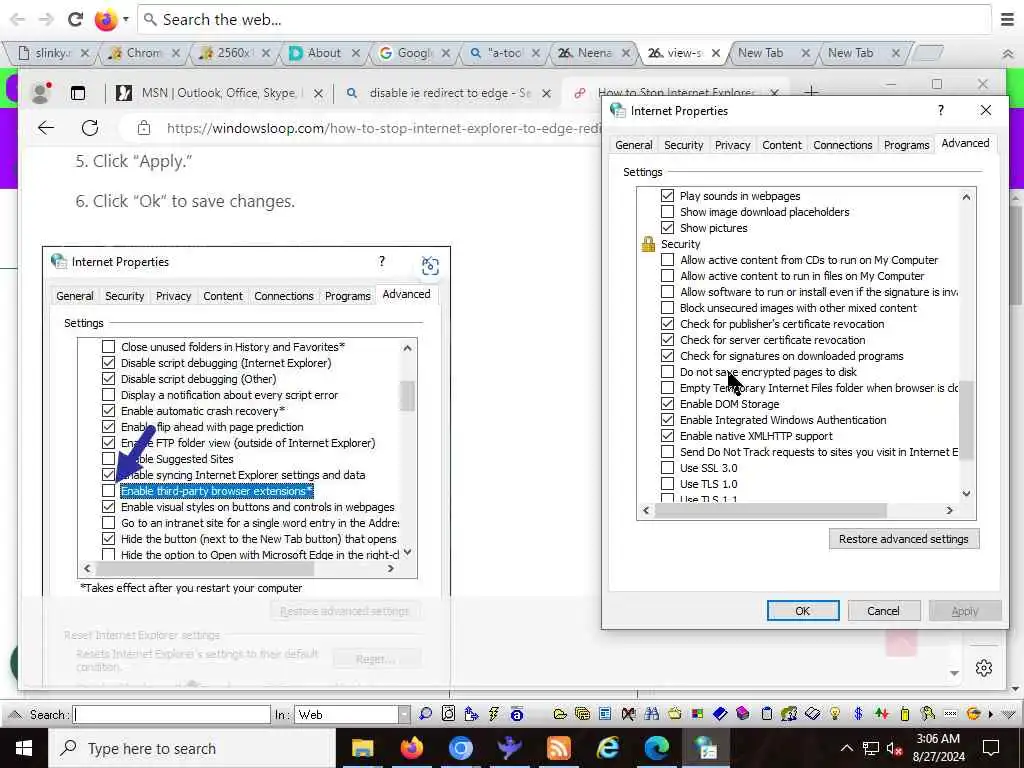Click the lightbulb icon in the bottom toolbar
Viewport: 1024px width, 768px height.
(x=835, y=714)
